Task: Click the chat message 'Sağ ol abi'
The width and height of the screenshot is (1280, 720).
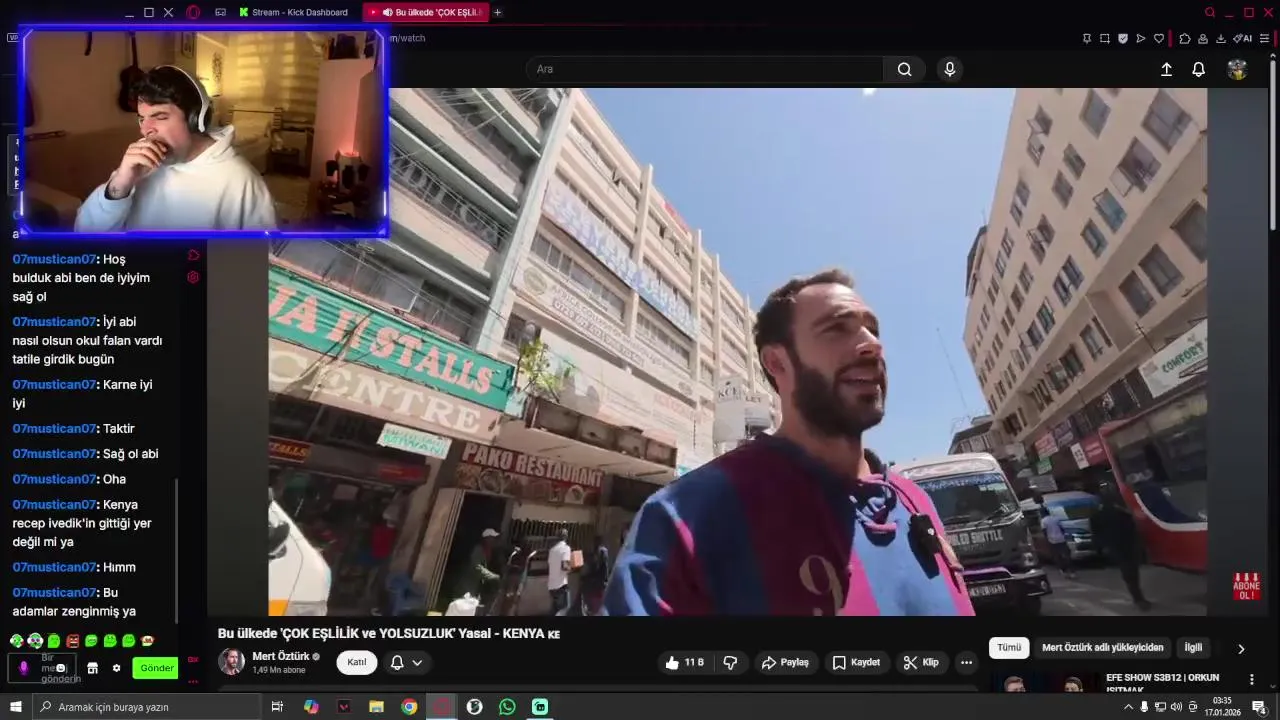Action: (x=131, y=453)
